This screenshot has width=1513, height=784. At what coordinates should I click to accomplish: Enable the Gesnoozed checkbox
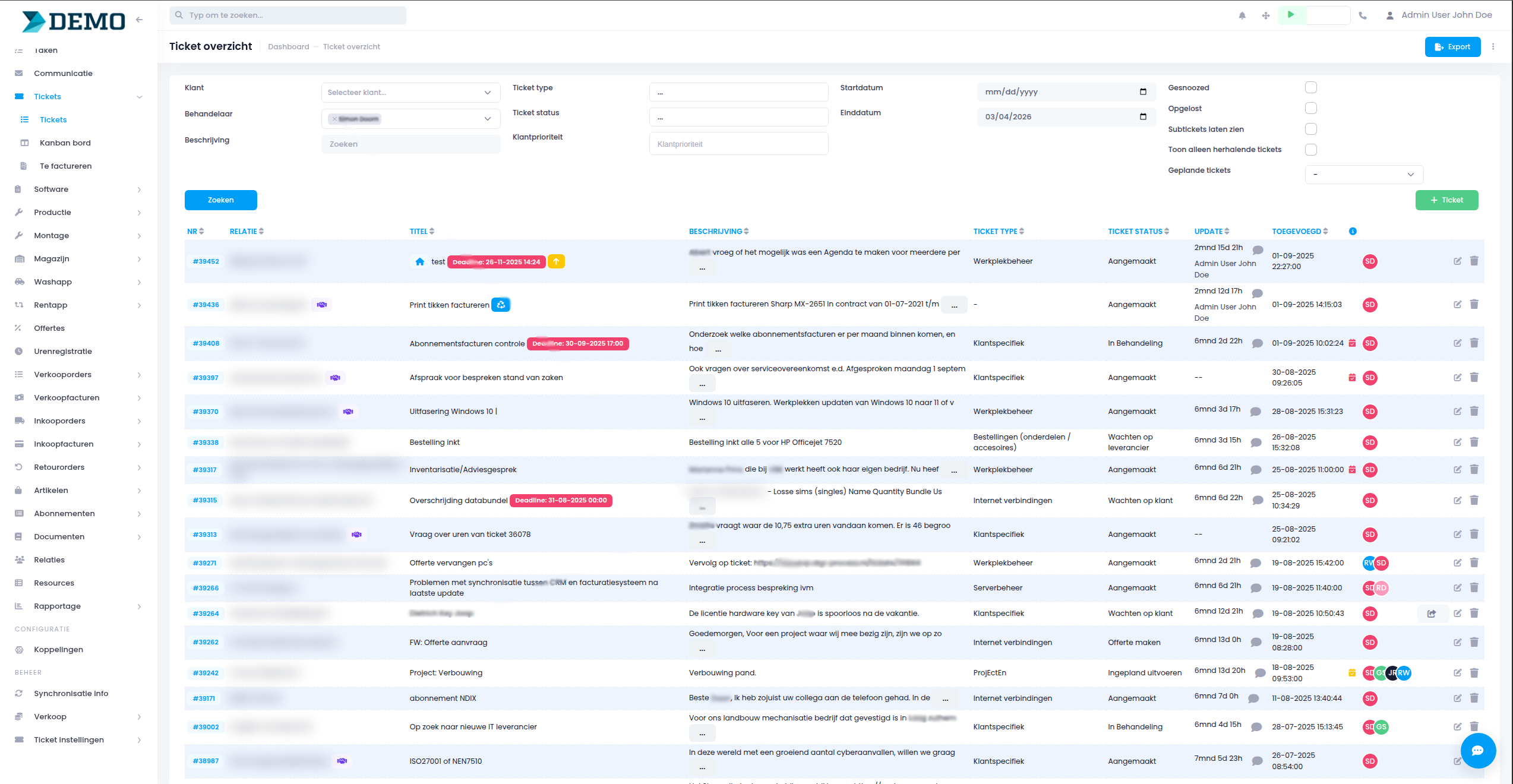pos(1311,88)
